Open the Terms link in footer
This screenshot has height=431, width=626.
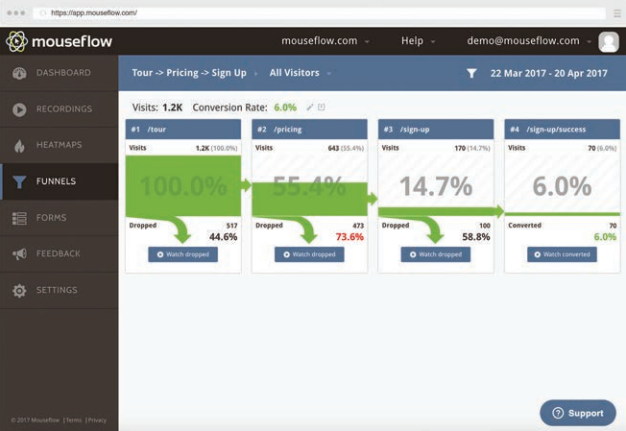pos(74,420)
